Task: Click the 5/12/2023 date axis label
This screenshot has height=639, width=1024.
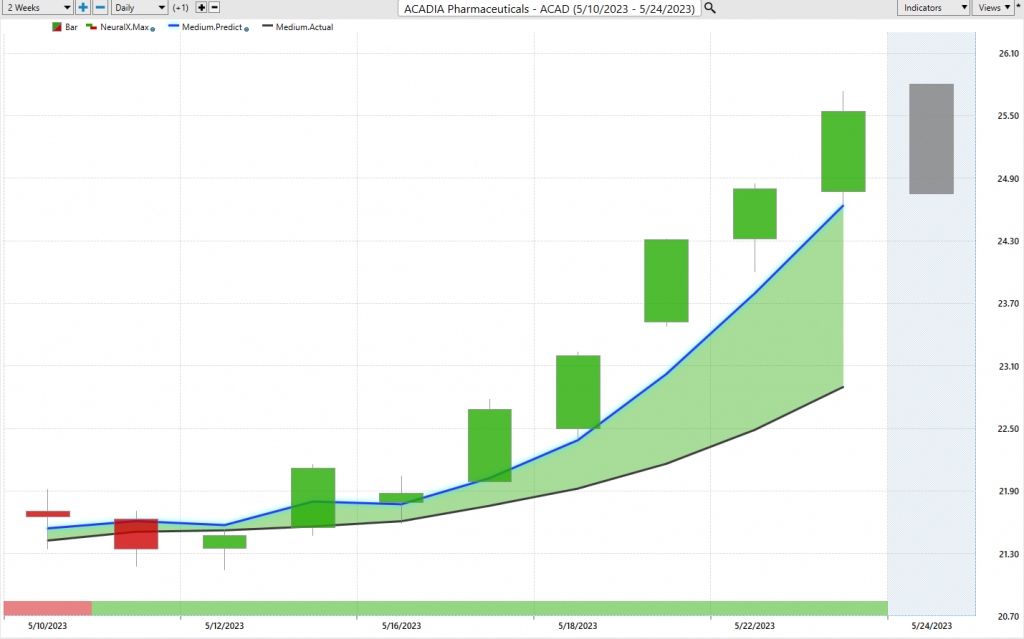Action: [x=224, y=626]
